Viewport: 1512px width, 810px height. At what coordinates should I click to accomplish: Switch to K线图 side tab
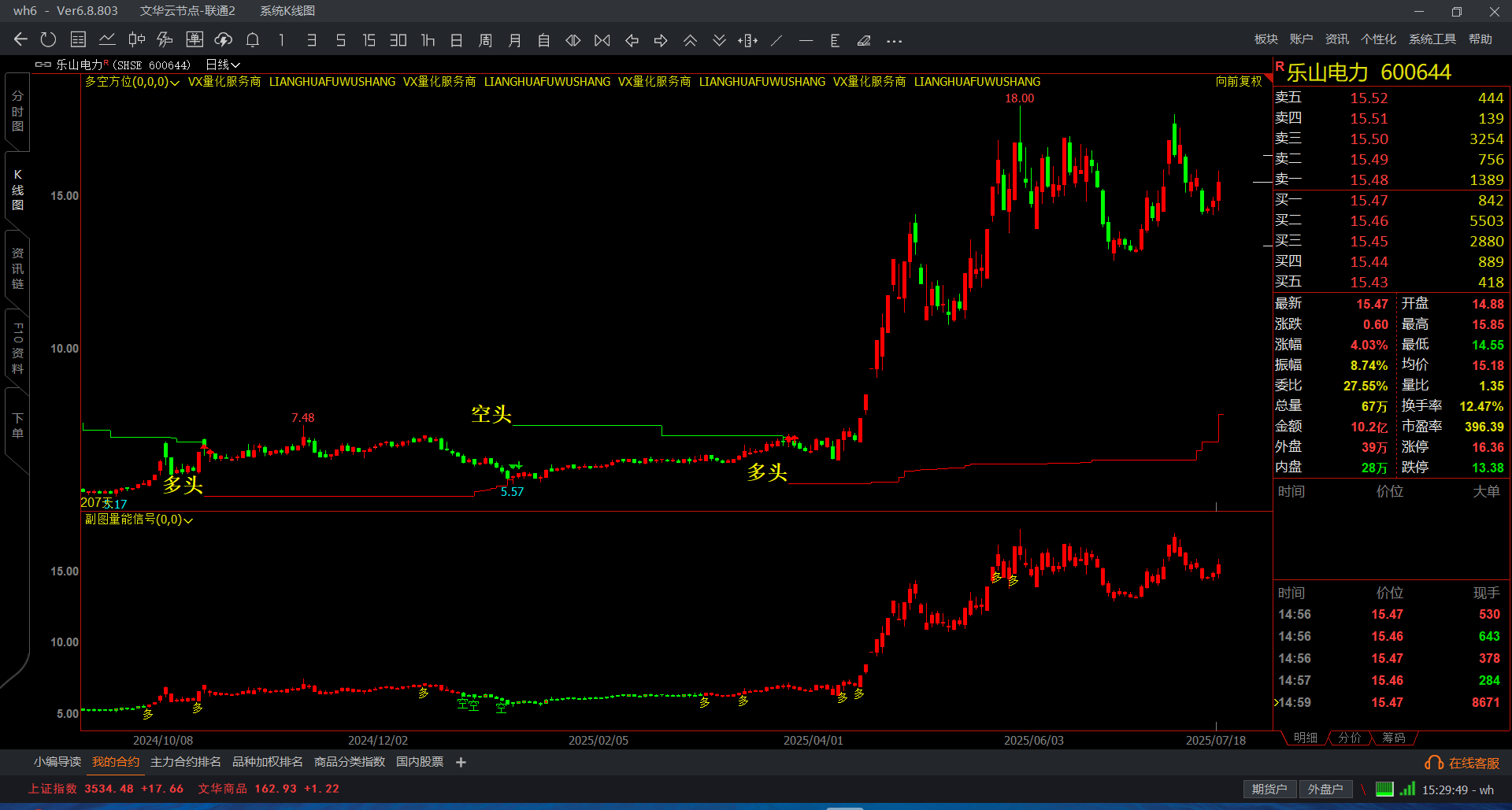click(17, 190)
